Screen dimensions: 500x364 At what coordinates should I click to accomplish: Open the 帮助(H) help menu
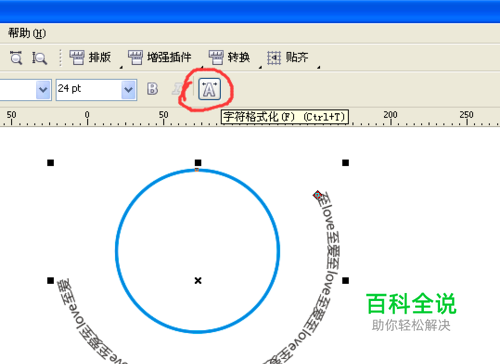27,33
